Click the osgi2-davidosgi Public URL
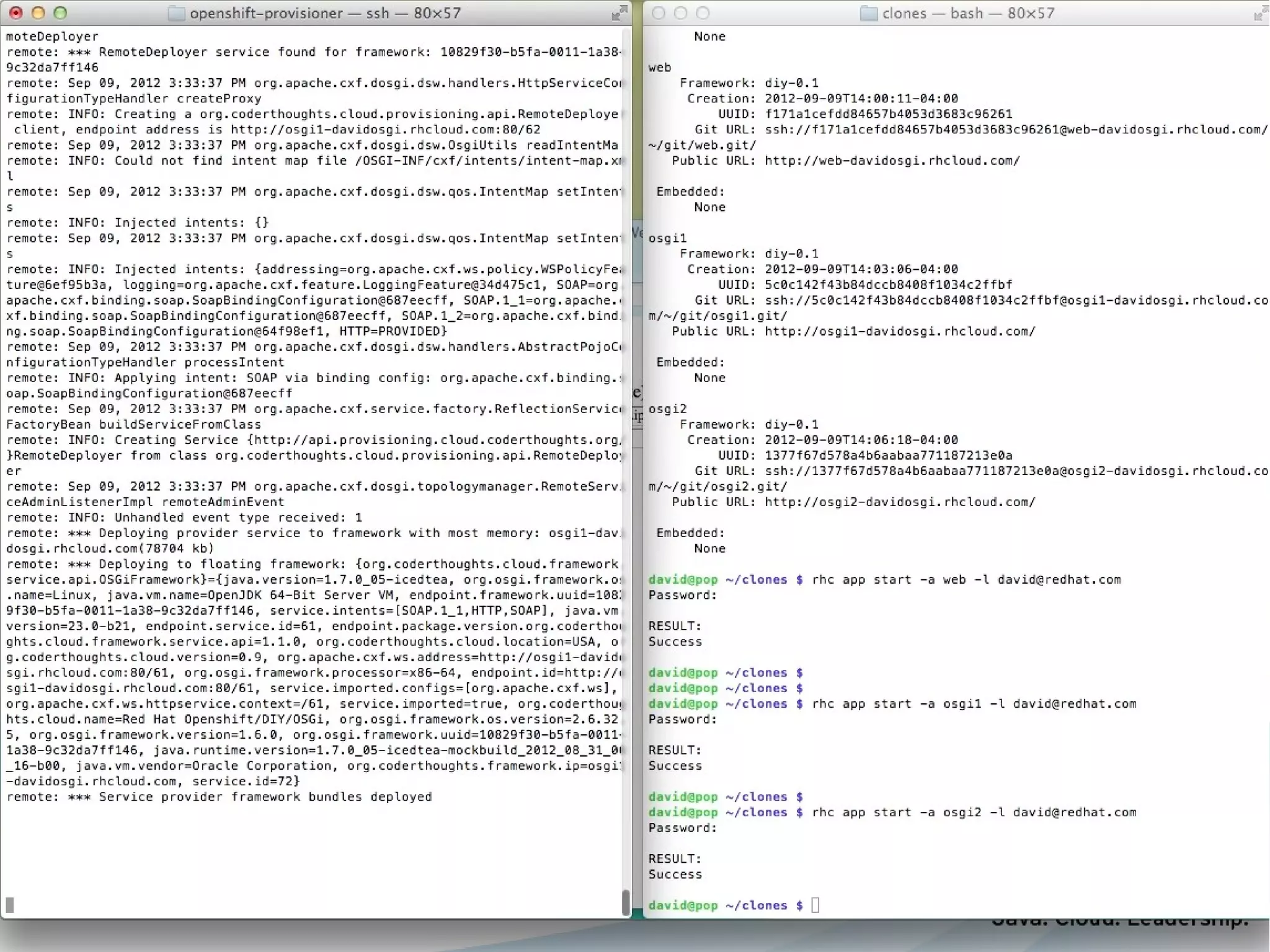Viewport: 1270px width, 952px height. pos(899,502)
